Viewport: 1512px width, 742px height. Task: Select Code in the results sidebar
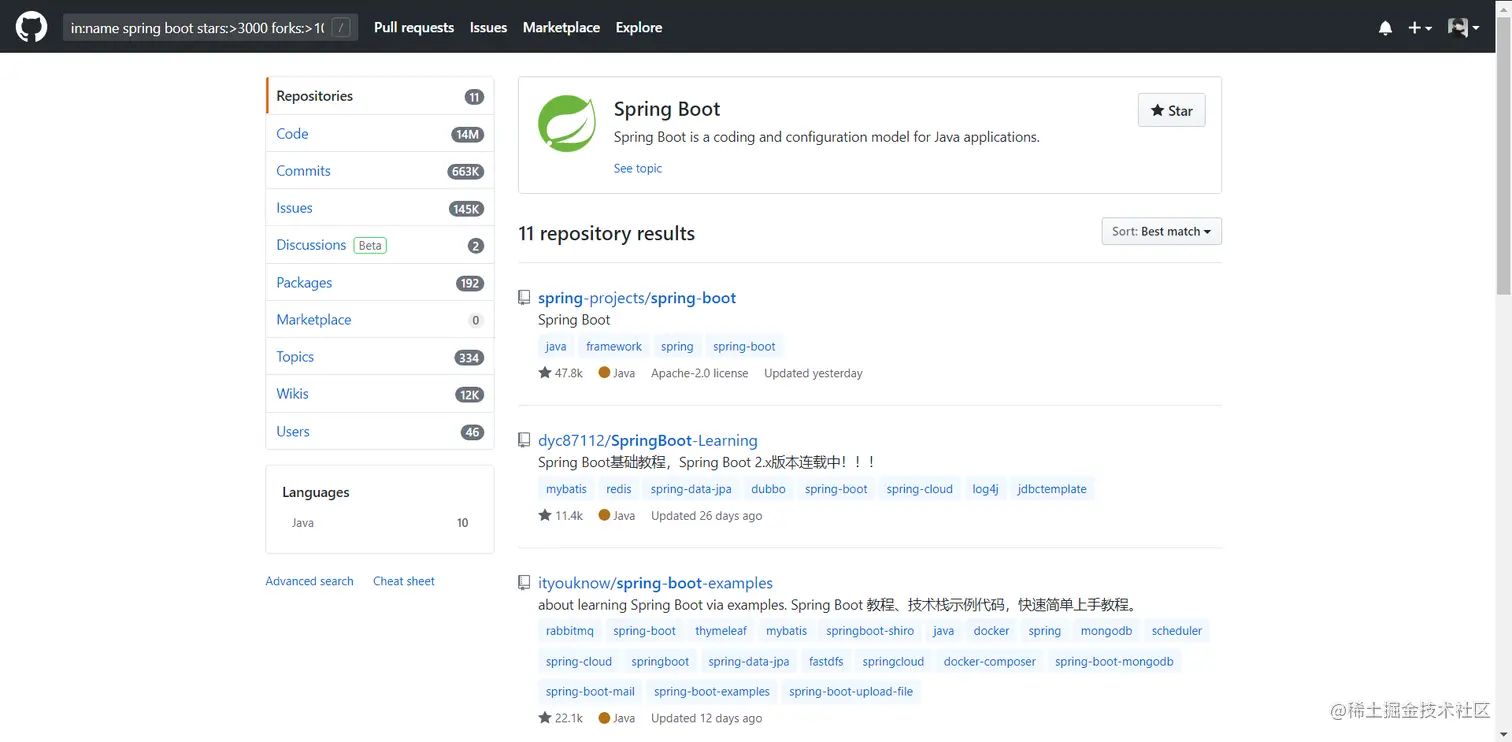380,133
